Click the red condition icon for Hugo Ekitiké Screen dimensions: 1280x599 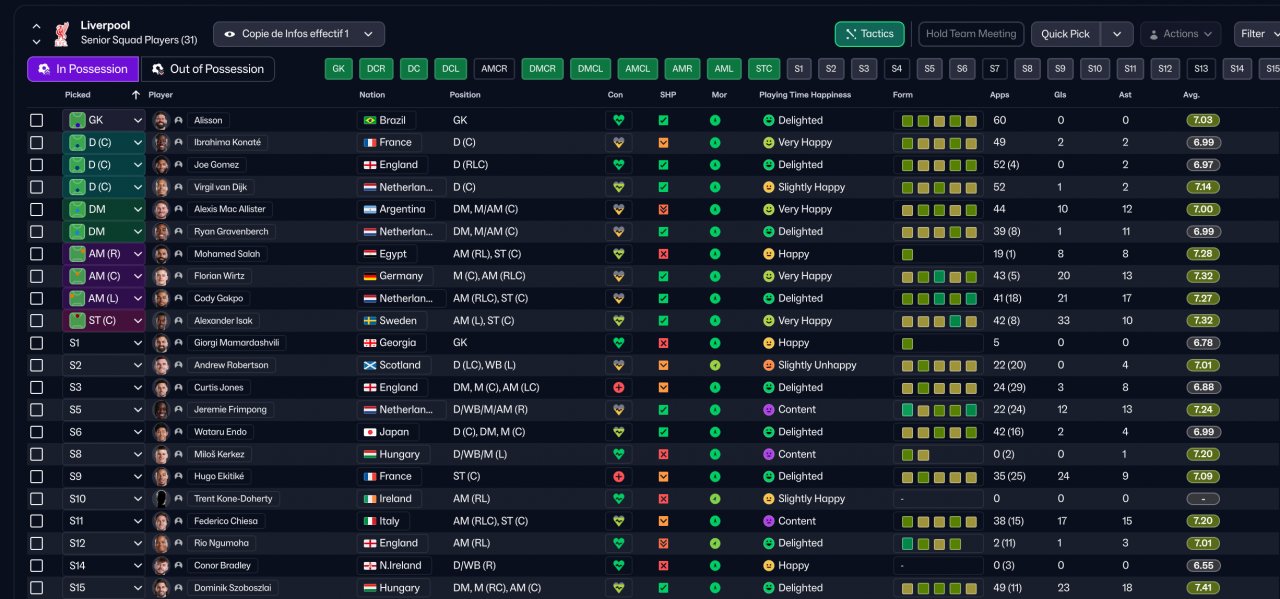pos(619,477)
